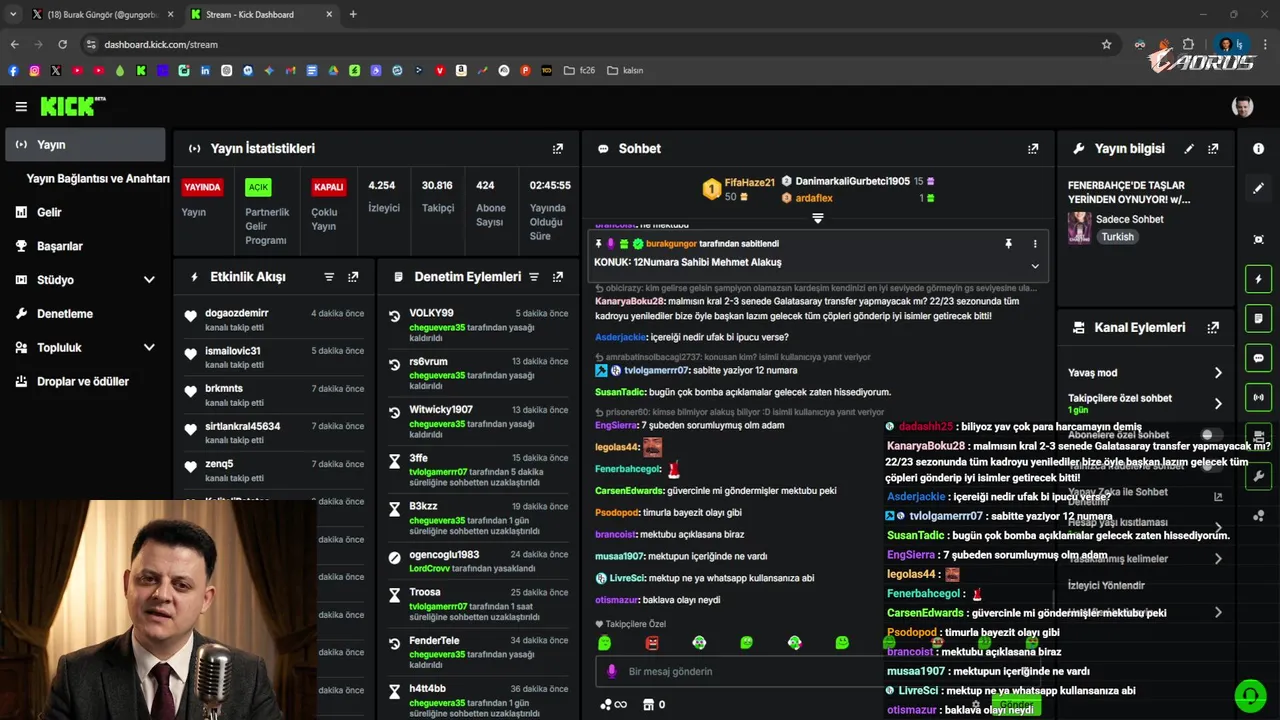Click the chat bubble icon in right rail

[1259, 358]
